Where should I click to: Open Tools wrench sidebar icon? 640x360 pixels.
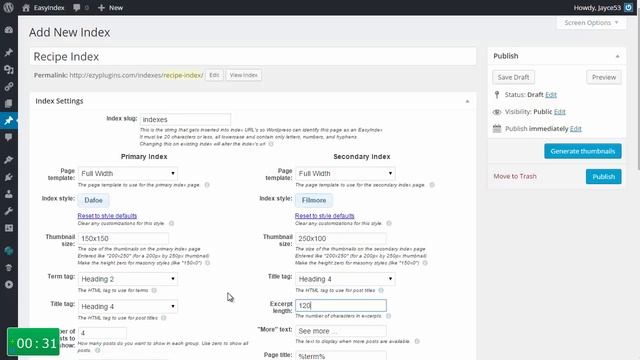9,211
